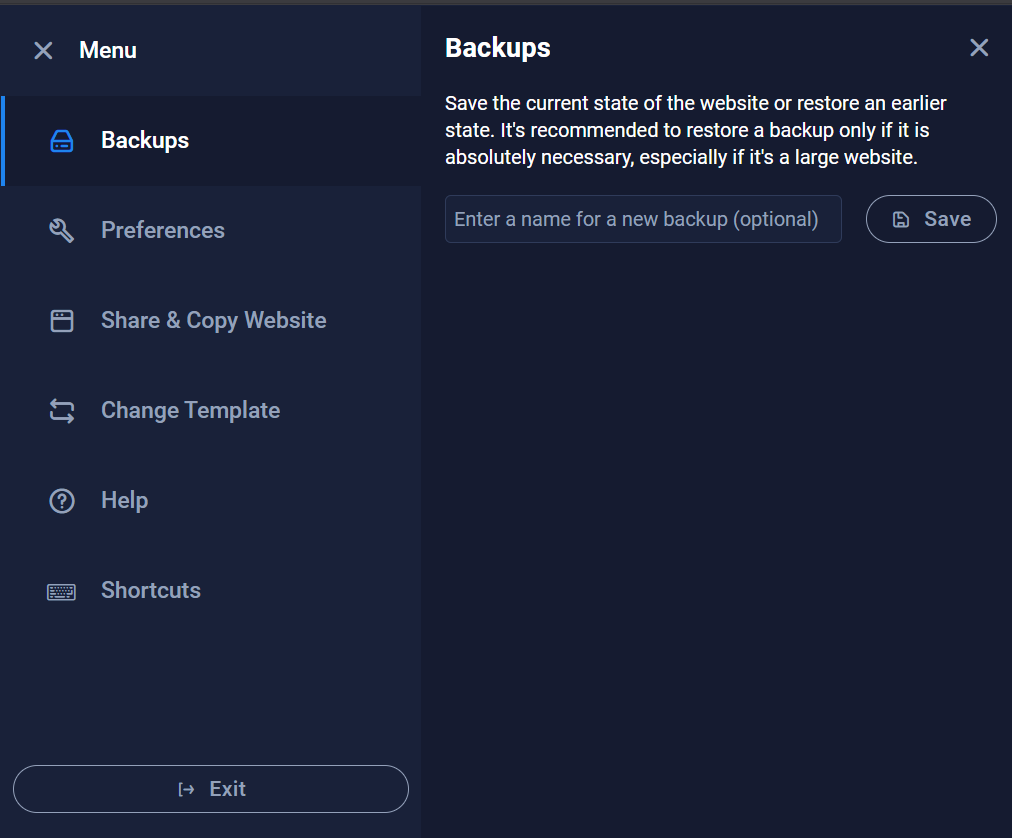Click the Share & Copy Website window icon
This screenshot has width=1012, height=838.
(x=62, y=321)
